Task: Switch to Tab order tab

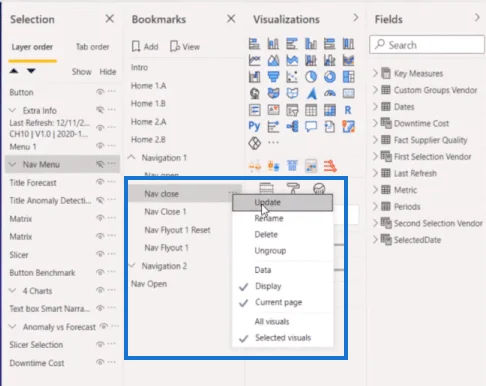Action: [92, 47]
